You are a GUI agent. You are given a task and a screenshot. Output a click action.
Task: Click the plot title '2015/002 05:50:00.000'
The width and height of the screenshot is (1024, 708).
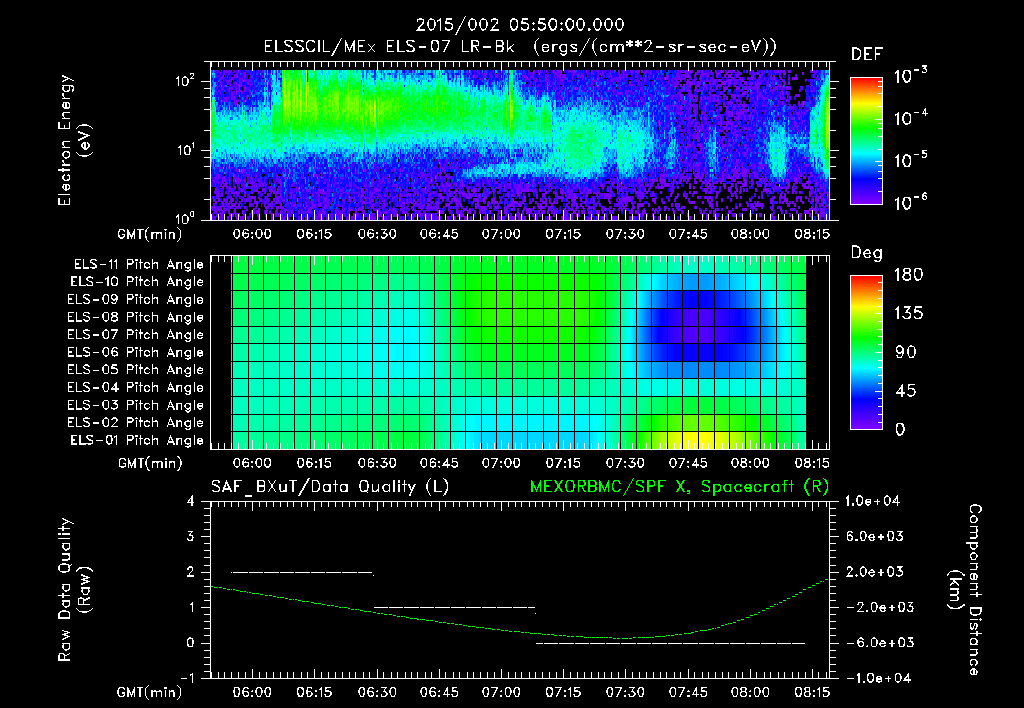(520, 25)
